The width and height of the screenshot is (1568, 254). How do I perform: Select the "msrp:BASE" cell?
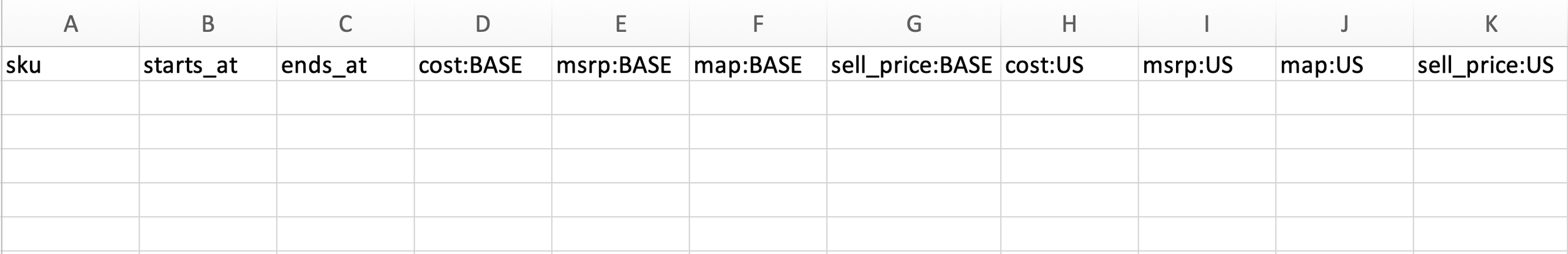point(620,64)
